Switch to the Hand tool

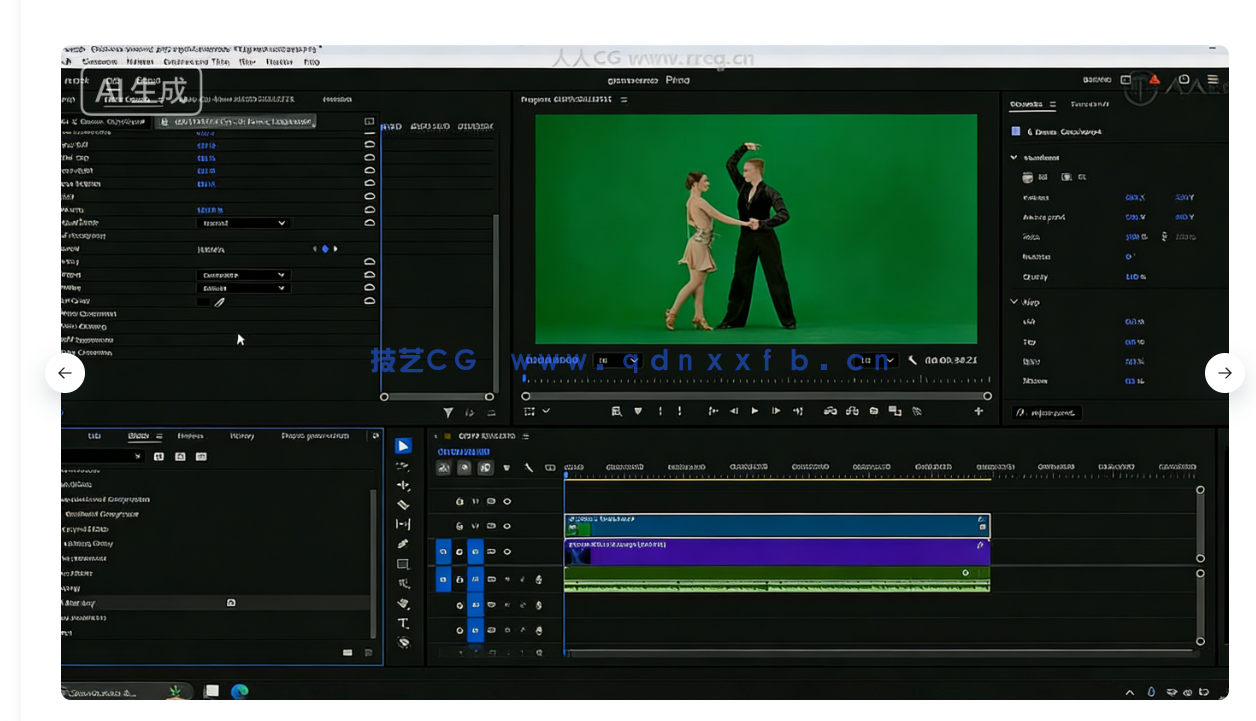pyautogui.click(x=403, y=603)
